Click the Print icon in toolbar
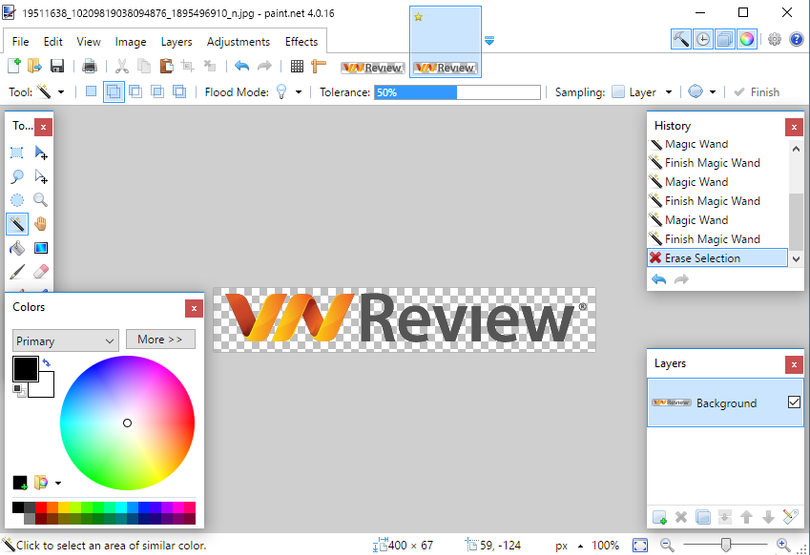This screenshot has height=555, width=810. (89, 67)
